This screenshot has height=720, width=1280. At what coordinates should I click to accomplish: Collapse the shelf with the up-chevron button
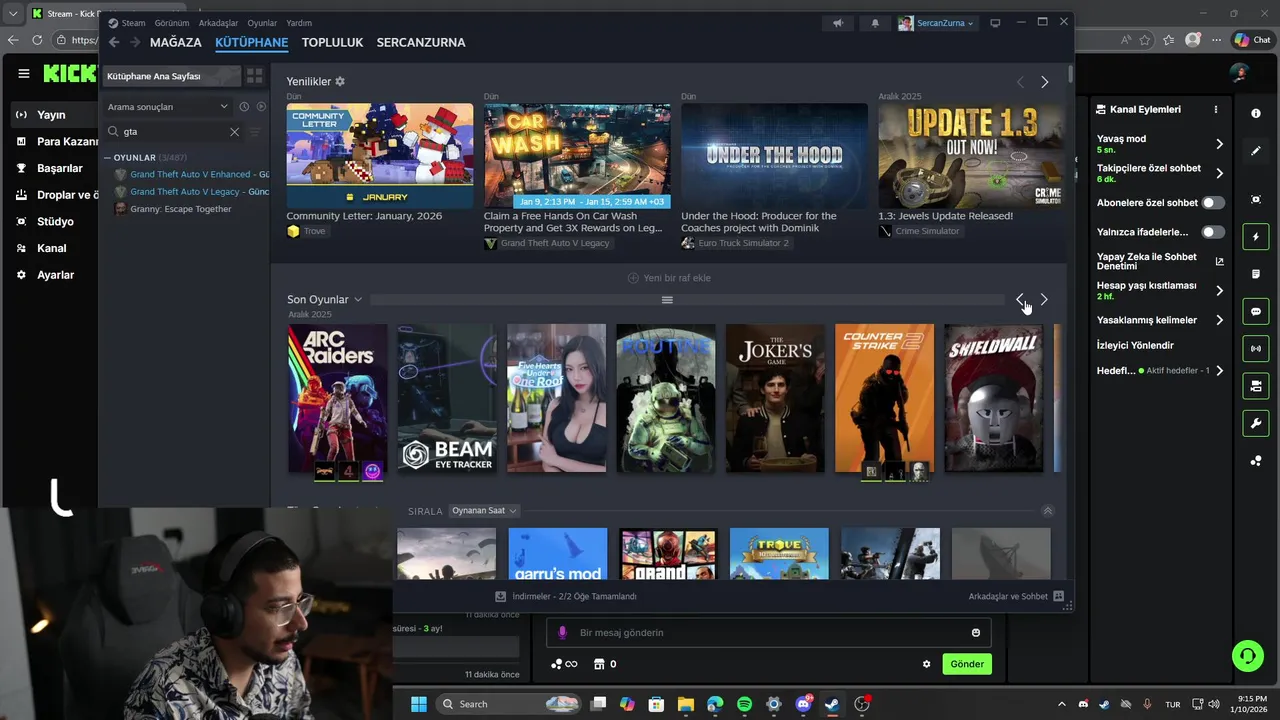coord(1047,511)
